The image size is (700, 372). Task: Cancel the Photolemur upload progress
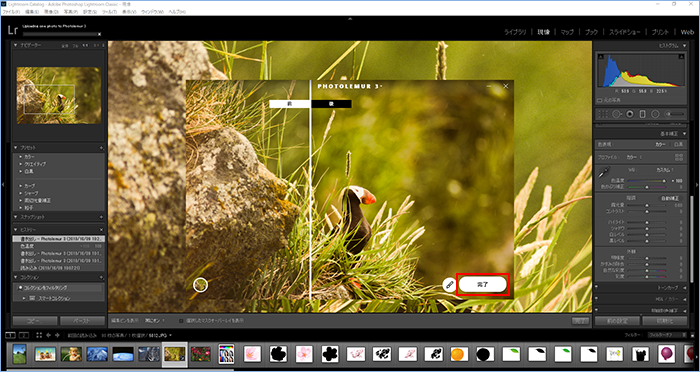tap(99, 34)
